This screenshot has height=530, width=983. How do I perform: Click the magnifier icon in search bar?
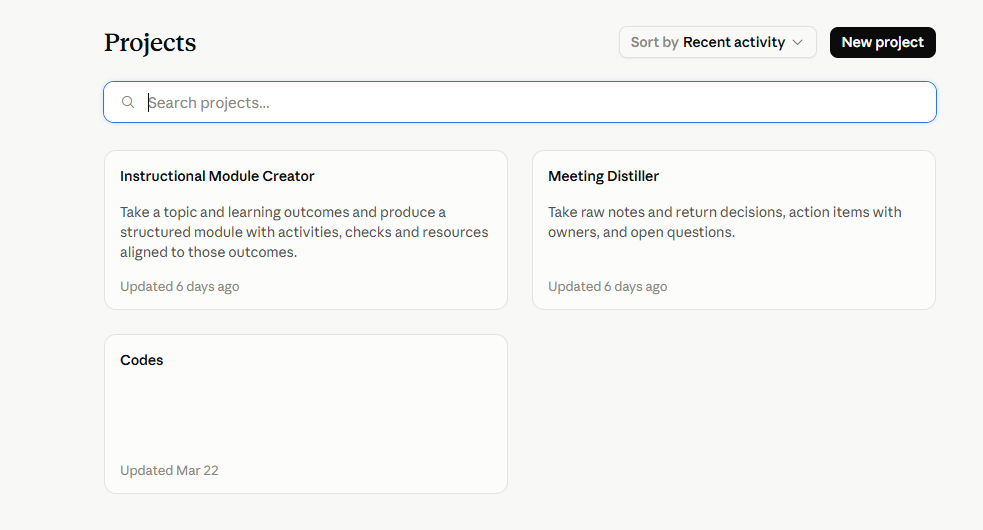[128, 102]
